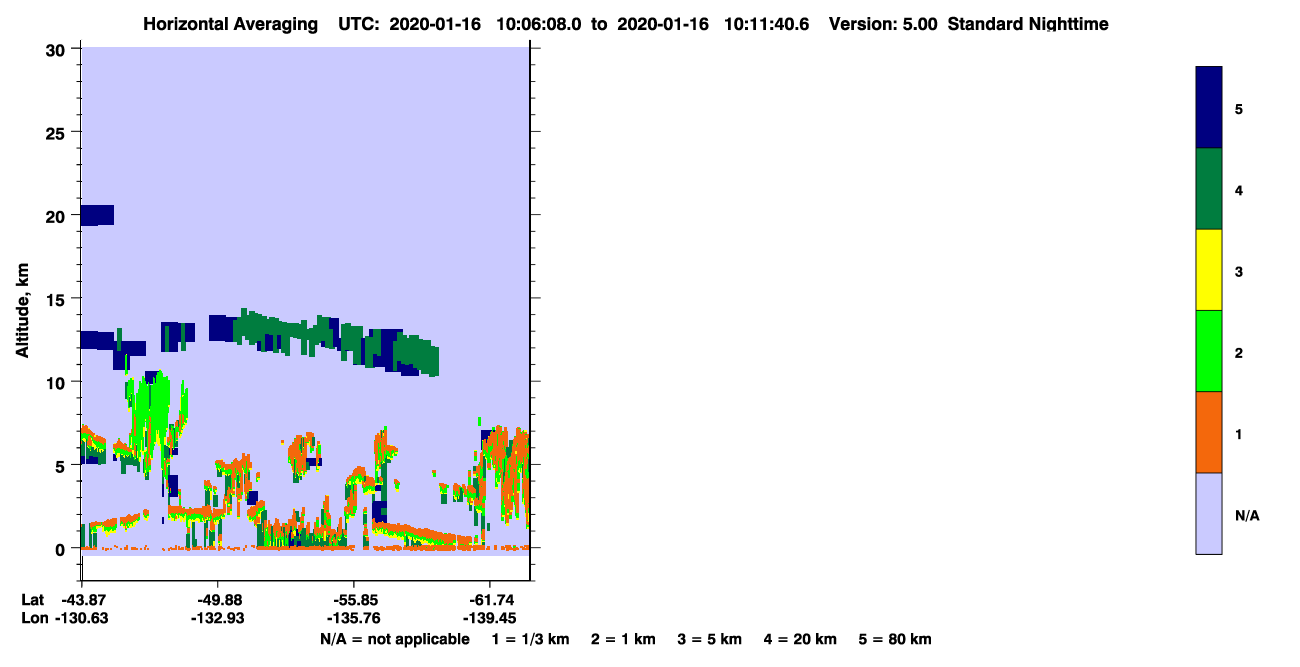Click the longitude value -130.63
Viewport: 1300px width, 667px height.
pyautogui.click(x=82, y=618)
